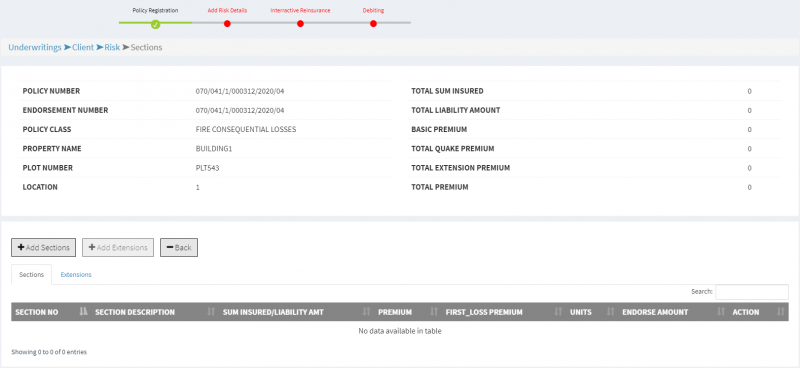
Task: Sort by Sum Insured/Liability Amt arrows
Action: [x=366, y=312]
